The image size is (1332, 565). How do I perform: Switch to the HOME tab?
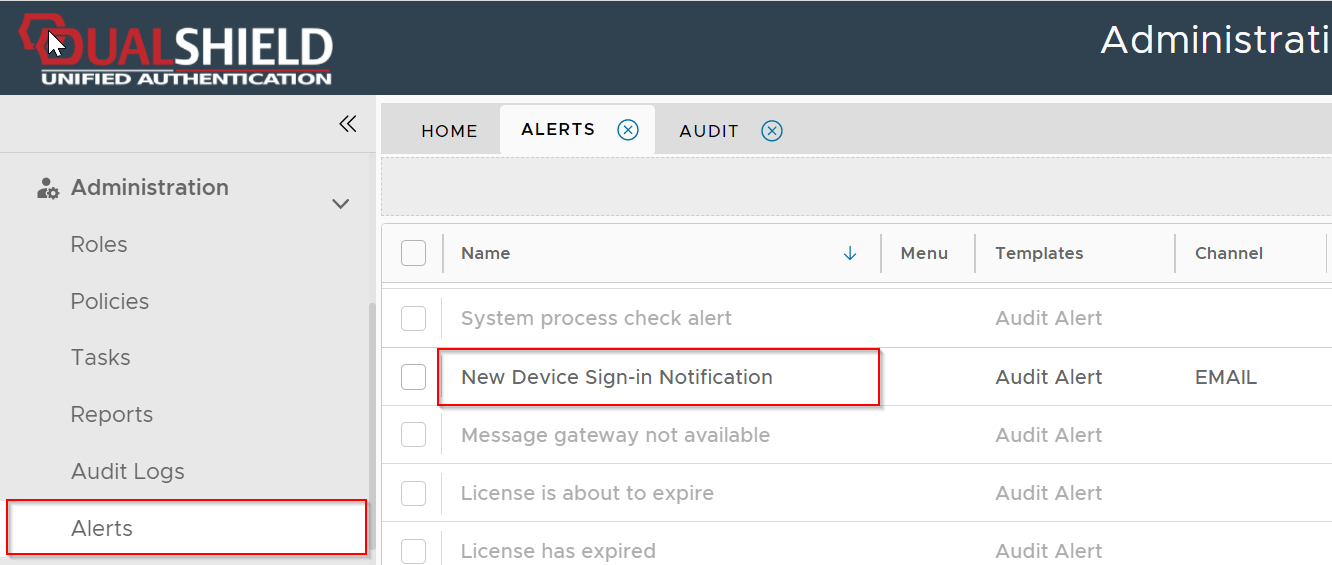449,131
